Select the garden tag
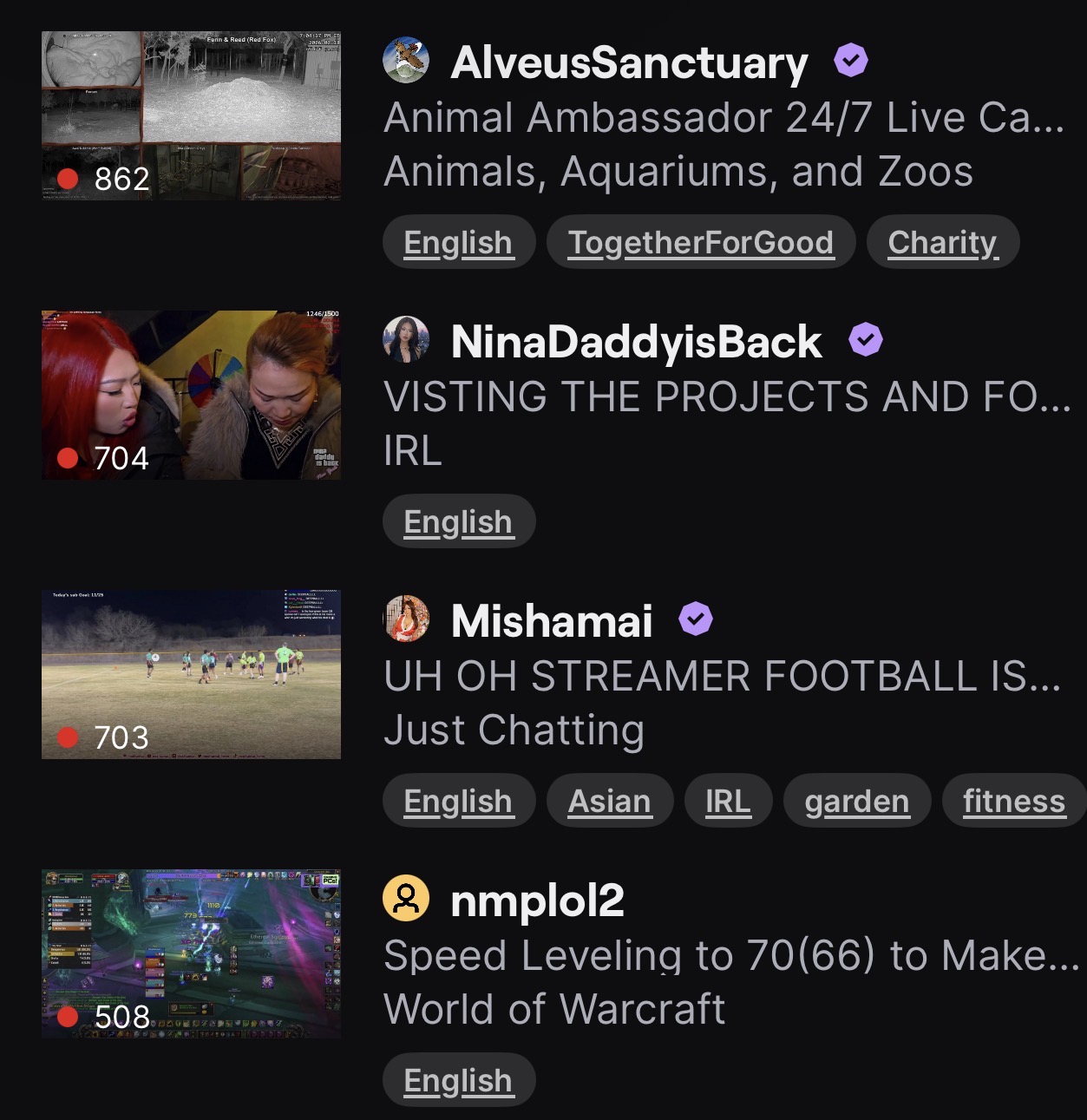Image resolution: width=1087 pixels, height=1120 pixels. (x=857, y=801)
